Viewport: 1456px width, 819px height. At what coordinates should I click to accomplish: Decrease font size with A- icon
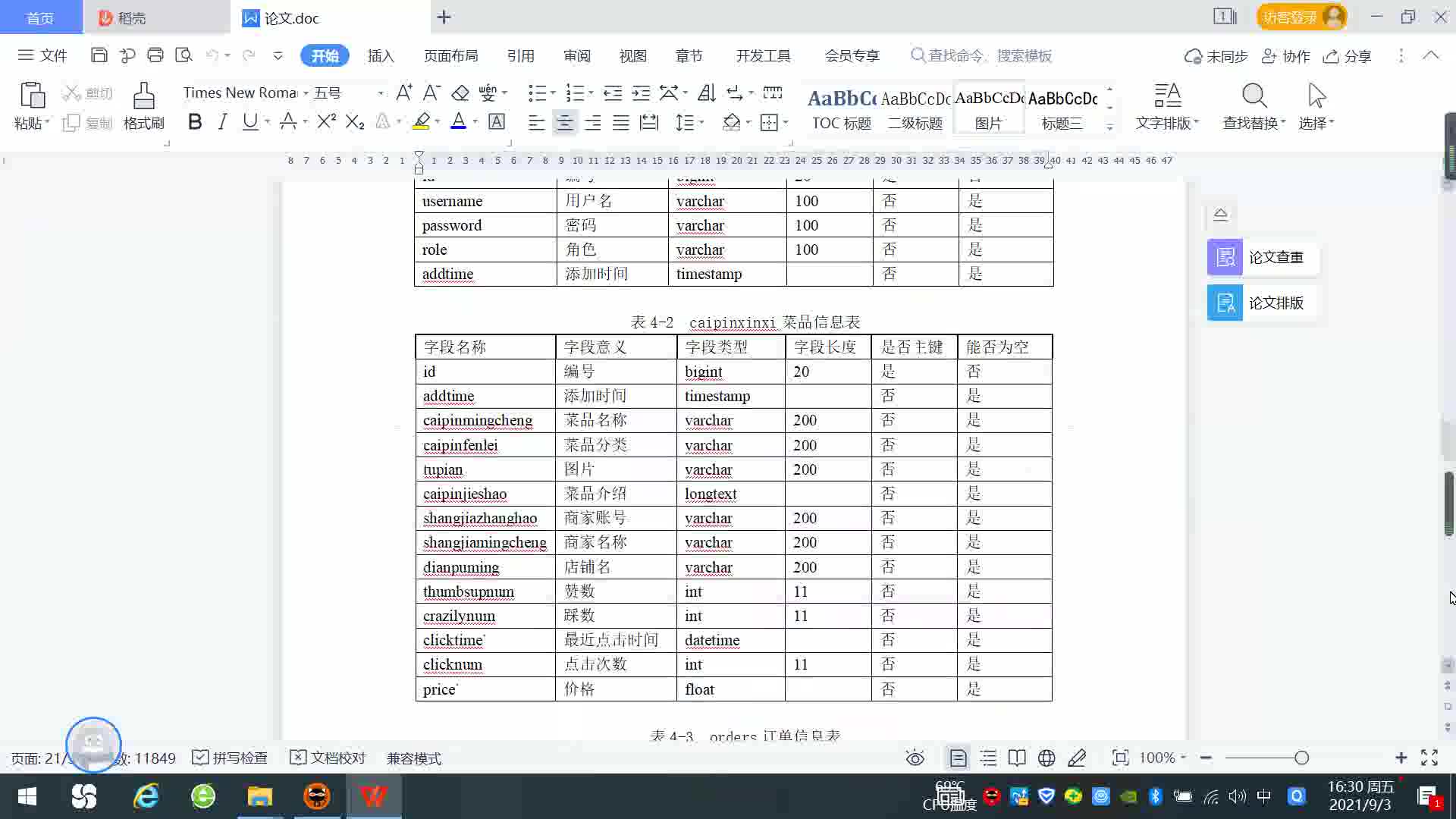(x=431, y=93)
